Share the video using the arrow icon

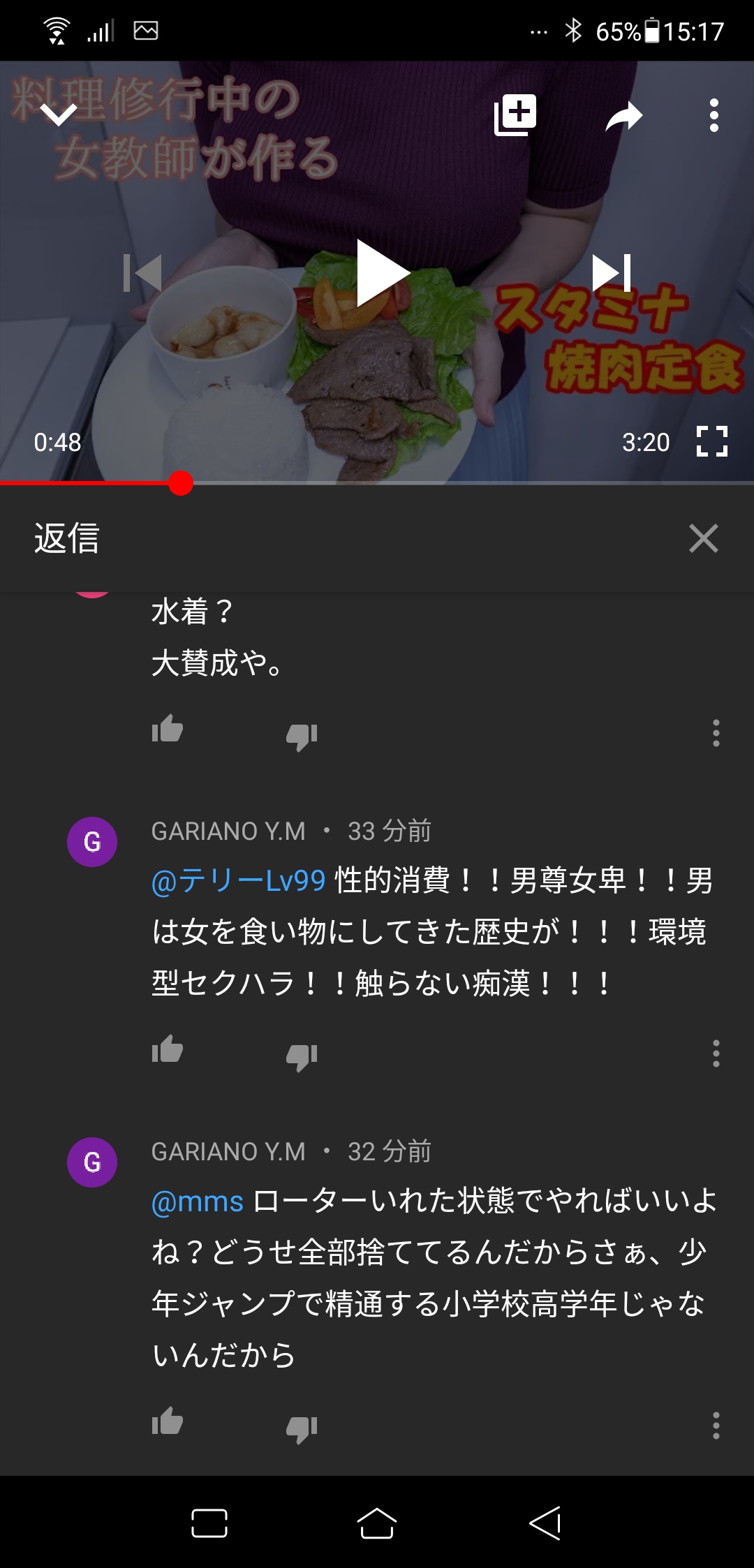click(x=623, y=116)
